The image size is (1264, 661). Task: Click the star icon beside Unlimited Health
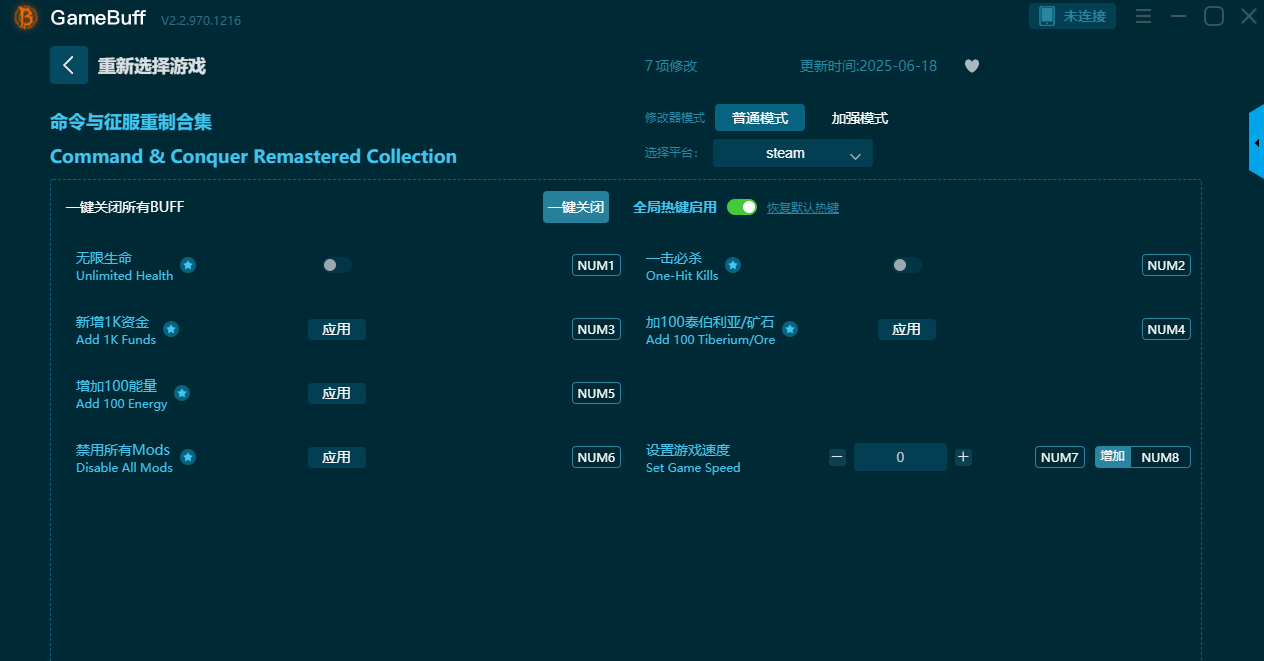(188, 265)
